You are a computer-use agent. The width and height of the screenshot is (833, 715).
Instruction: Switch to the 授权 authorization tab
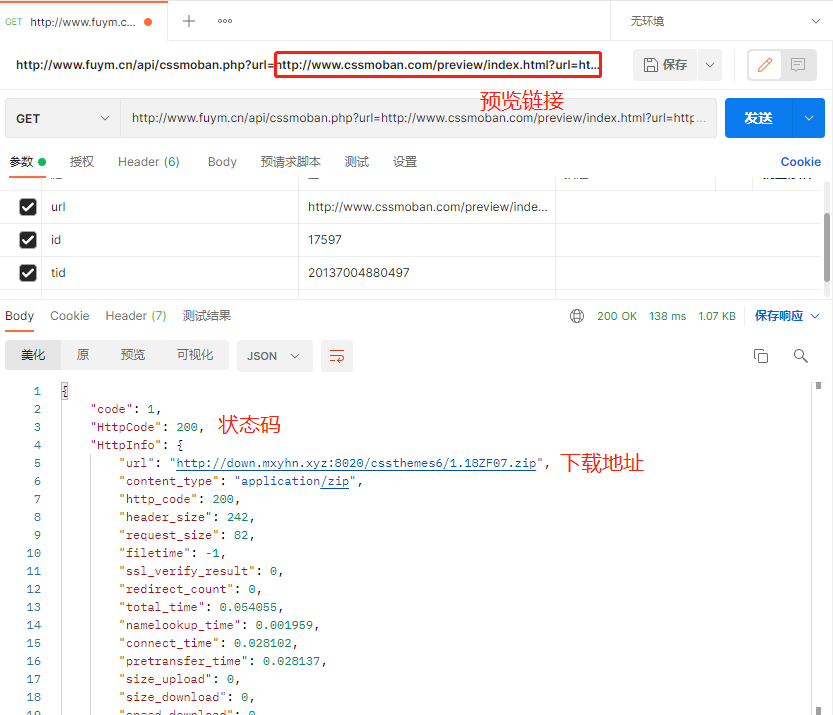click(82, 161)
